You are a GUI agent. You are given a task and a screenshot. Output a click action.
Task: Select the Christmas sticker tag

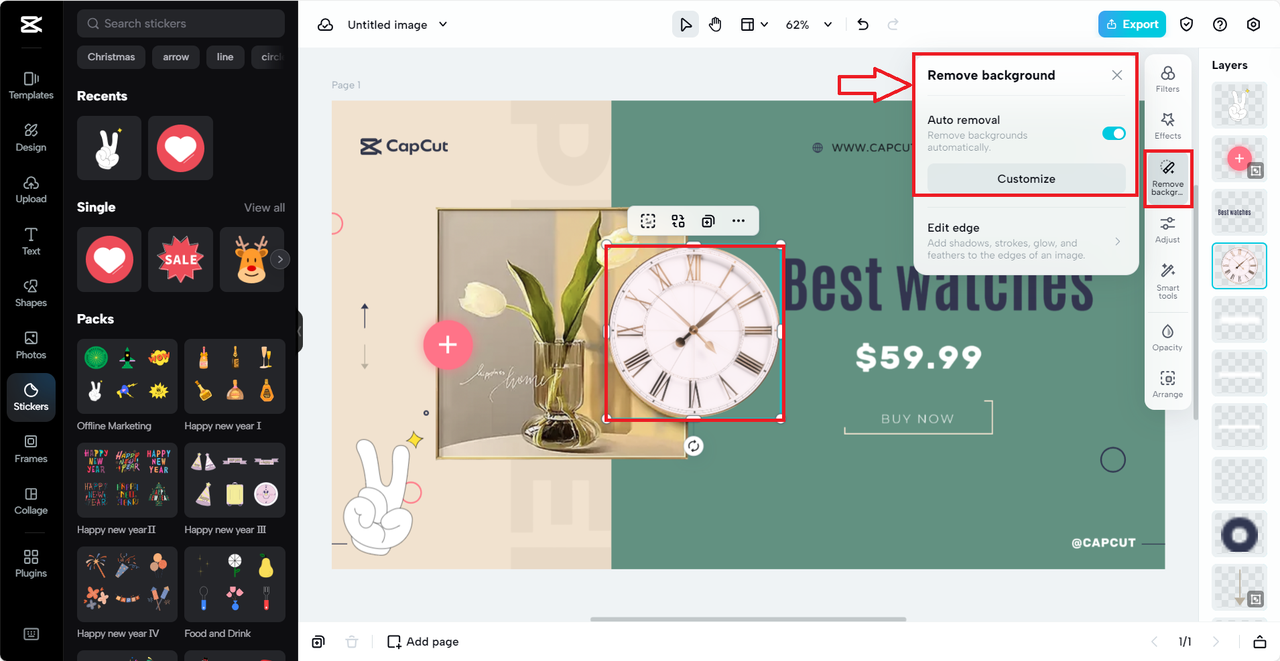(x=111, y=57)
